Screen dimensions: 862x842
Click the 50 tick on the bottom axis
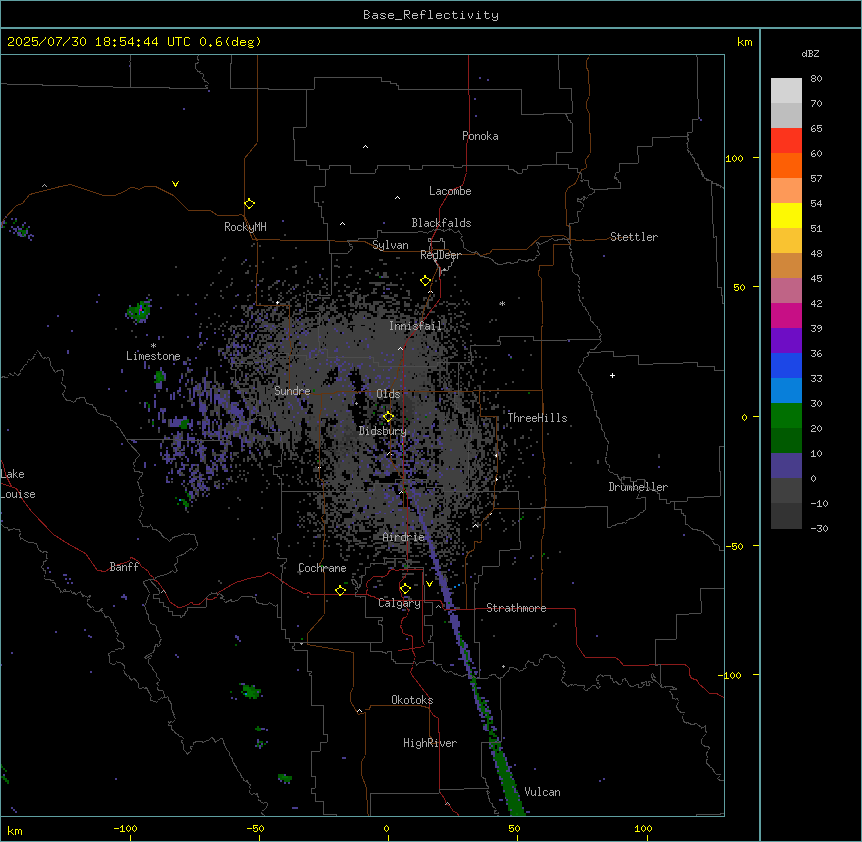point(514,828)
